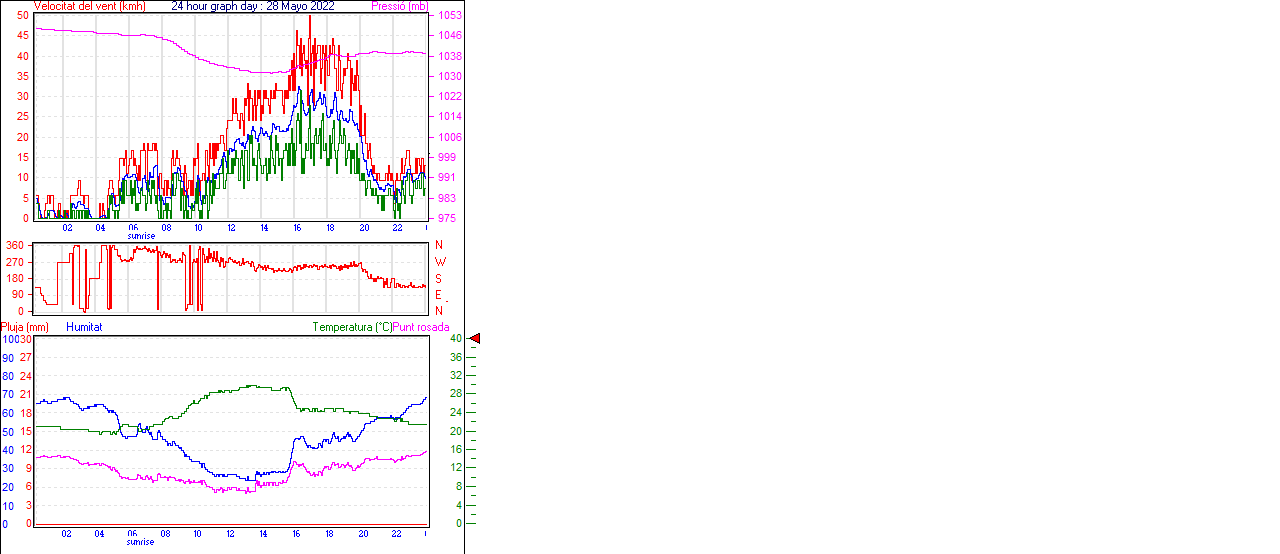Click the 50 value on the wind speed axis
This screenshot has width=1280, height=554.
point(23,15)
